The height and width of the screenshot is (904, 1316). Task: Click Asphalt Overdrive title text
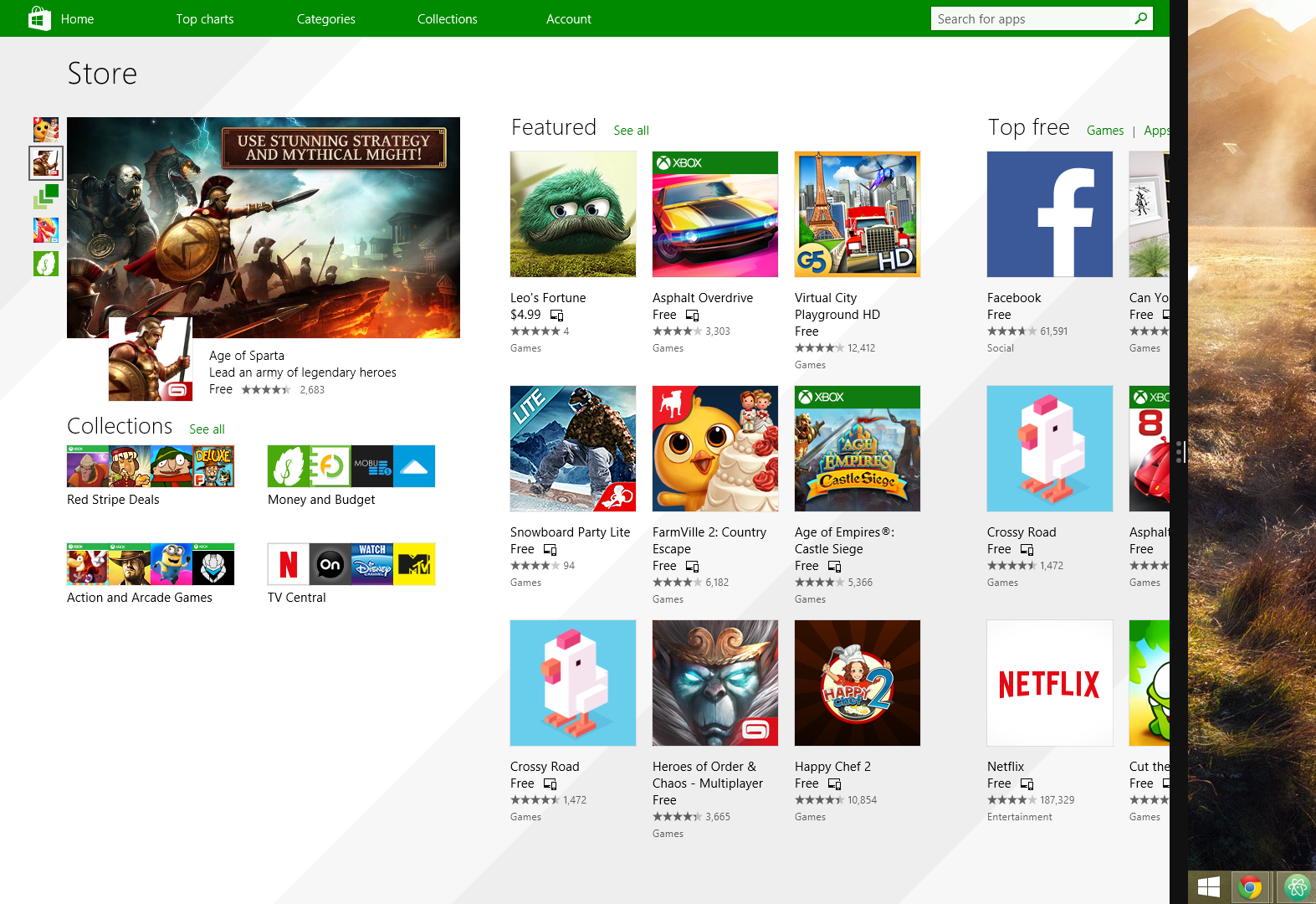703,298
